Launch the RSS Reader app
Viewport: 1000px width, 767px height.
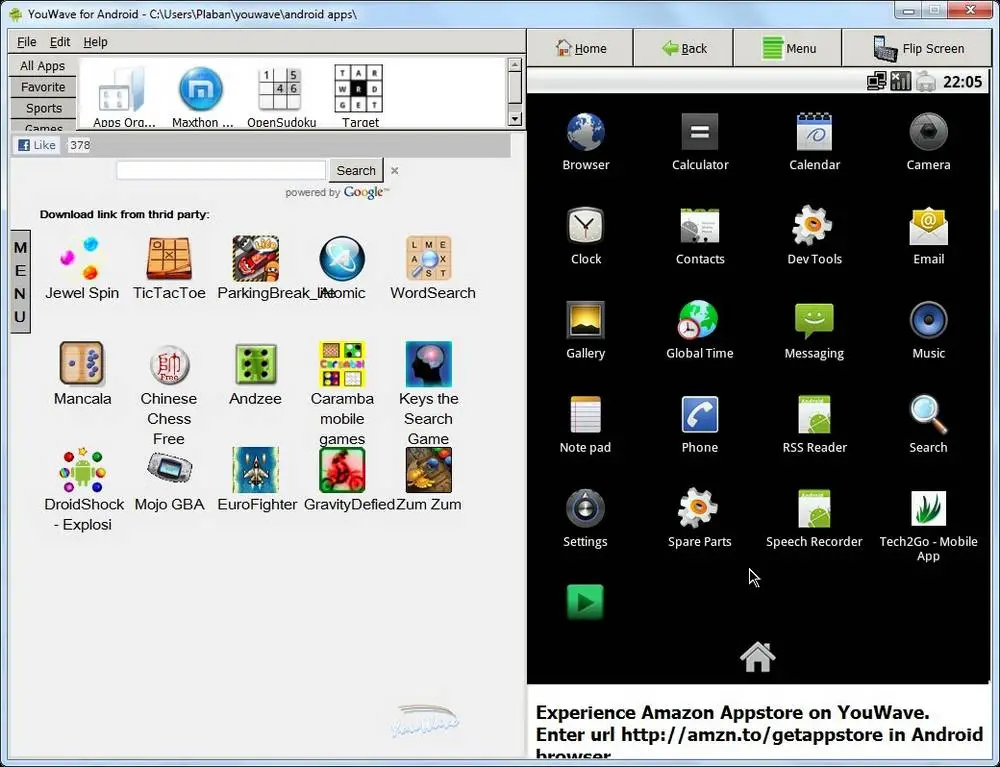[814, 414]
